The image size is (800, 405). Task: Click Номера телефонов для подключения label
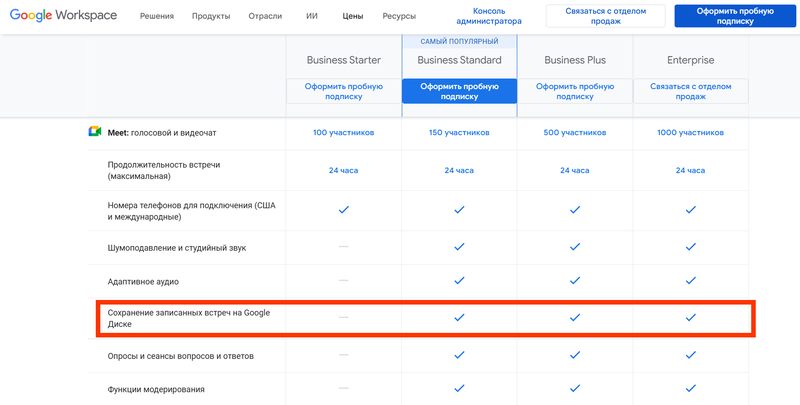pos(192,211)
